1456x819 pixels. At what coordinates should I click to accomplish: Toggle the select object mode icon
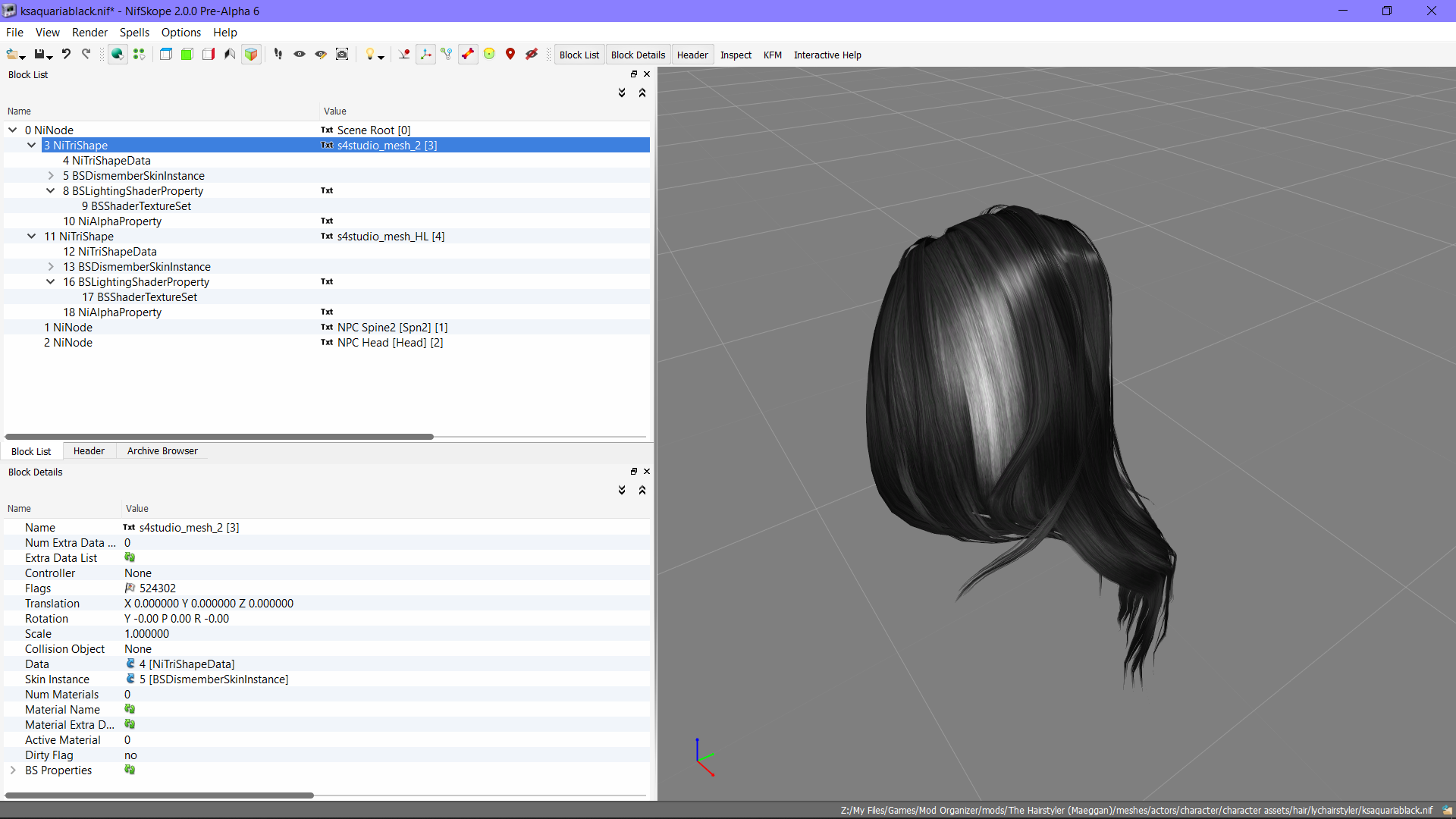pyautogui.click(x=118, y=55)
